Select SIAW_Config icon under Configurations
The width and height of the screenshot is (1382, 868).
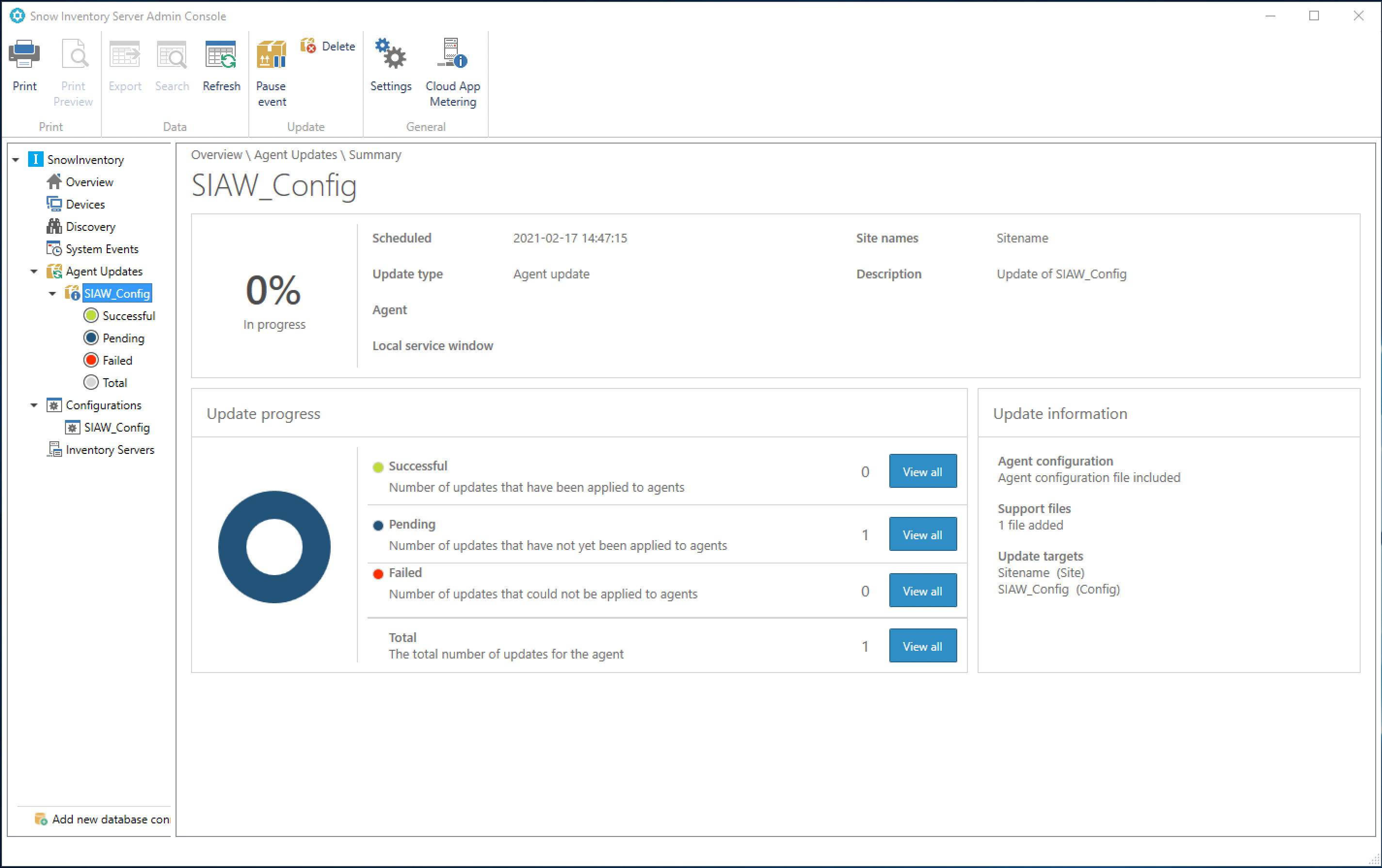72,428
